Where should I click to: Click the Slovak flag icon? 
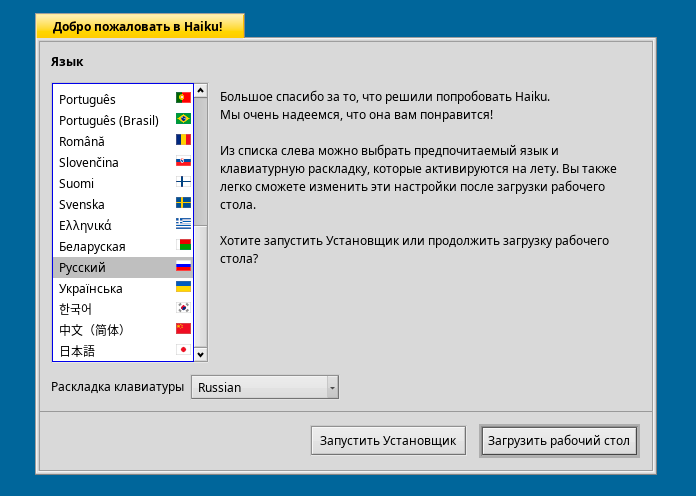(x=183, y=161)
